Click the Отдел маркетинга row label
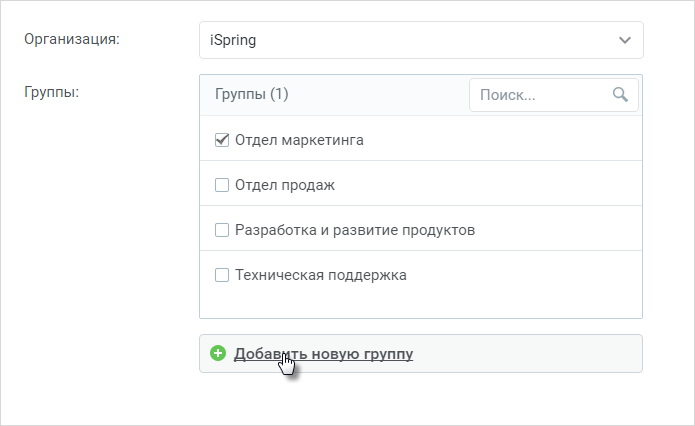The width and height of the screenshot is (695, 426). (x=299, y=140)
